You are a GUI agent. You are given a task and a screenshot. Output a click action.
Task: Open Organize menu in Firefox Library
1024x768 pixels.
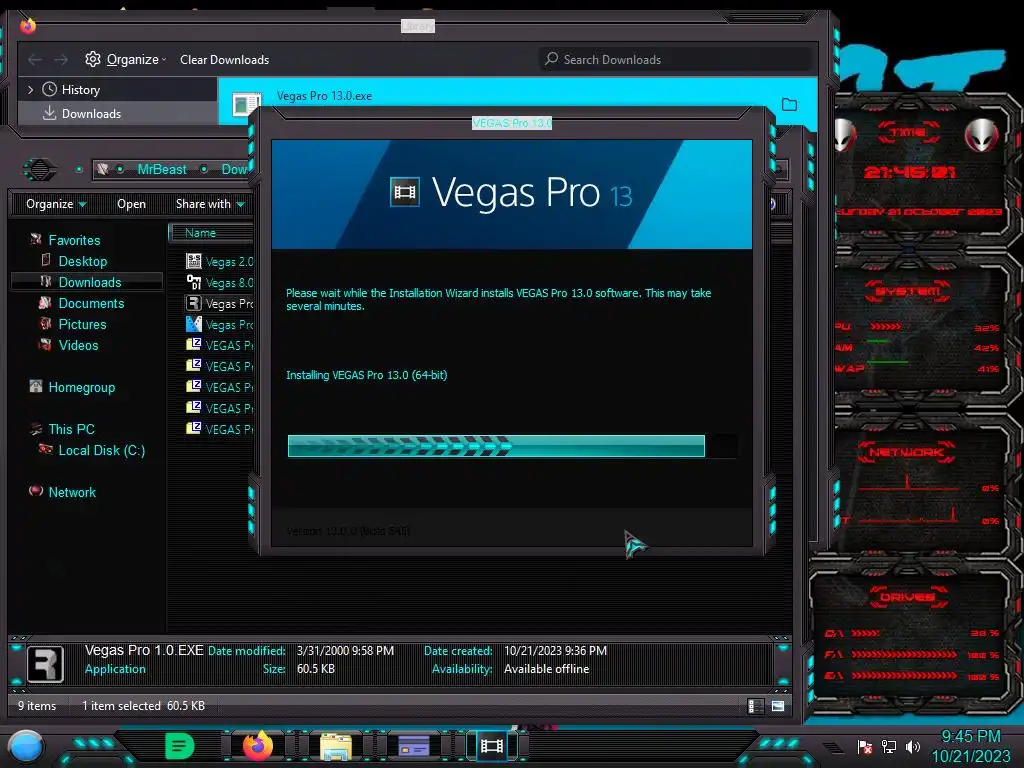pos(125,59)
